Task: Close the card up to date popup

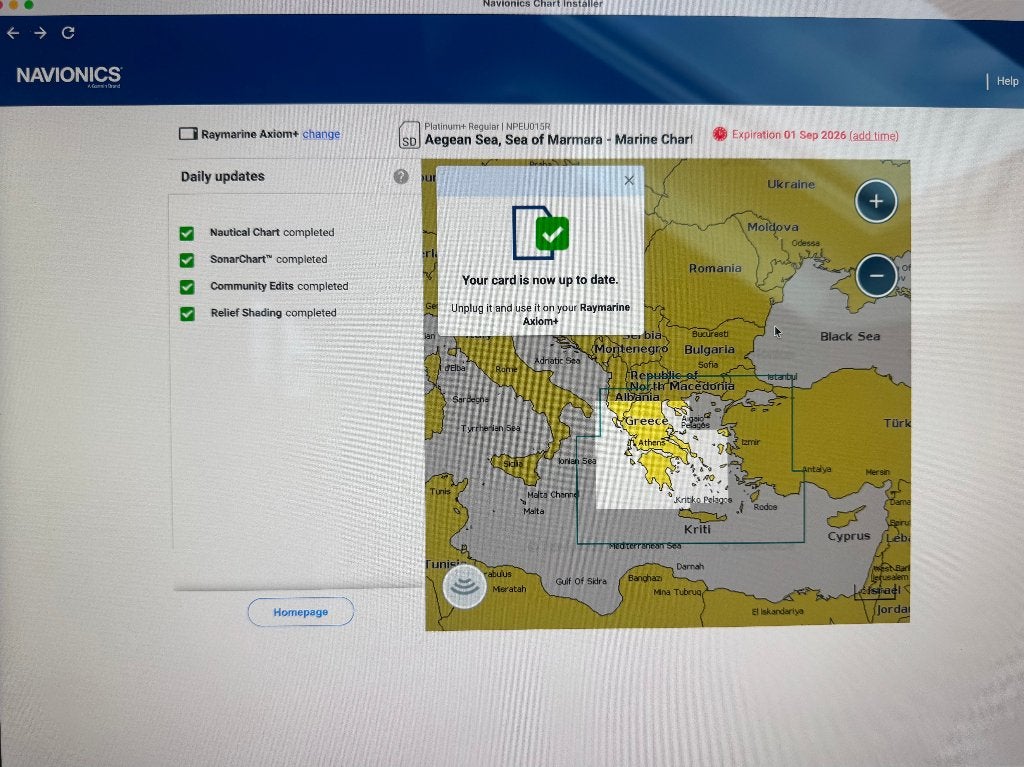Action: click(x=629, y=180)
